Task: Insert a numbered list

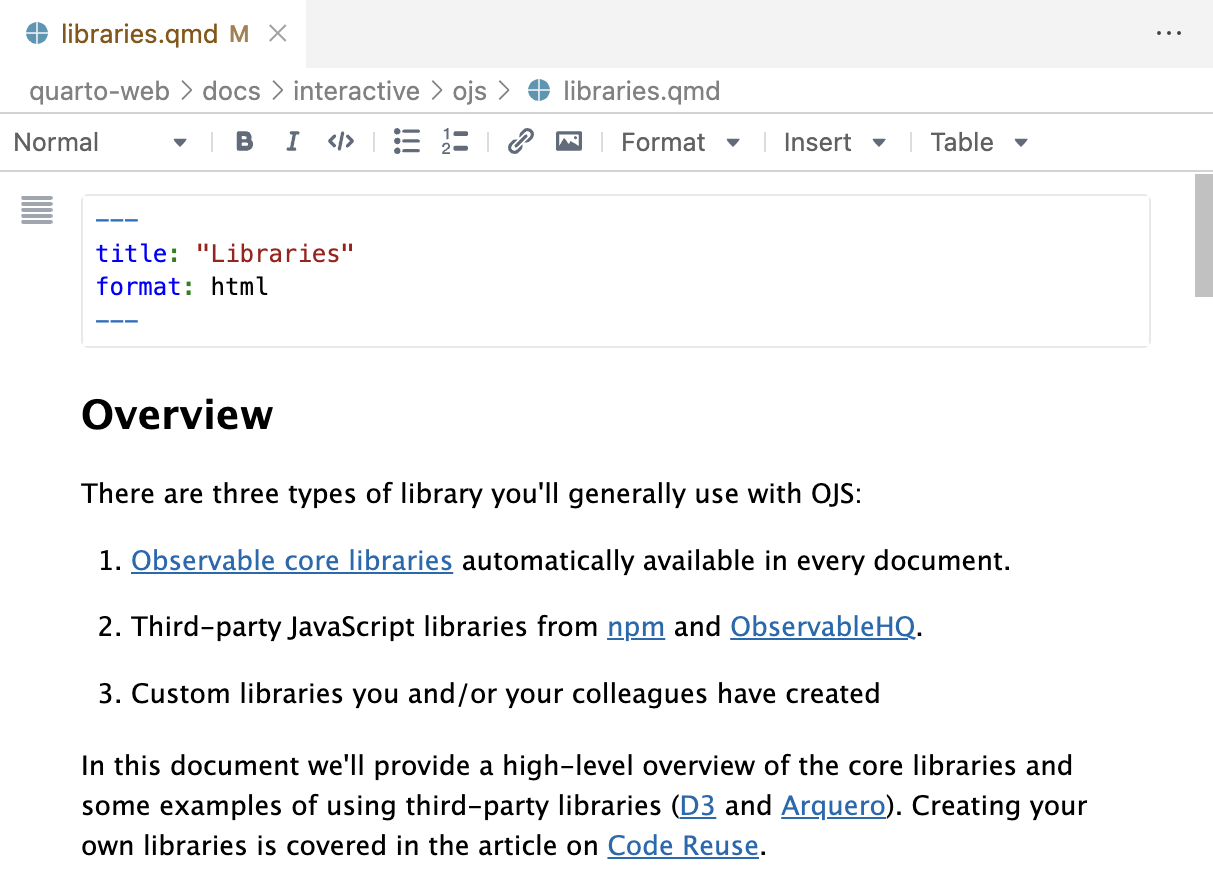Action: coord(454,141)
